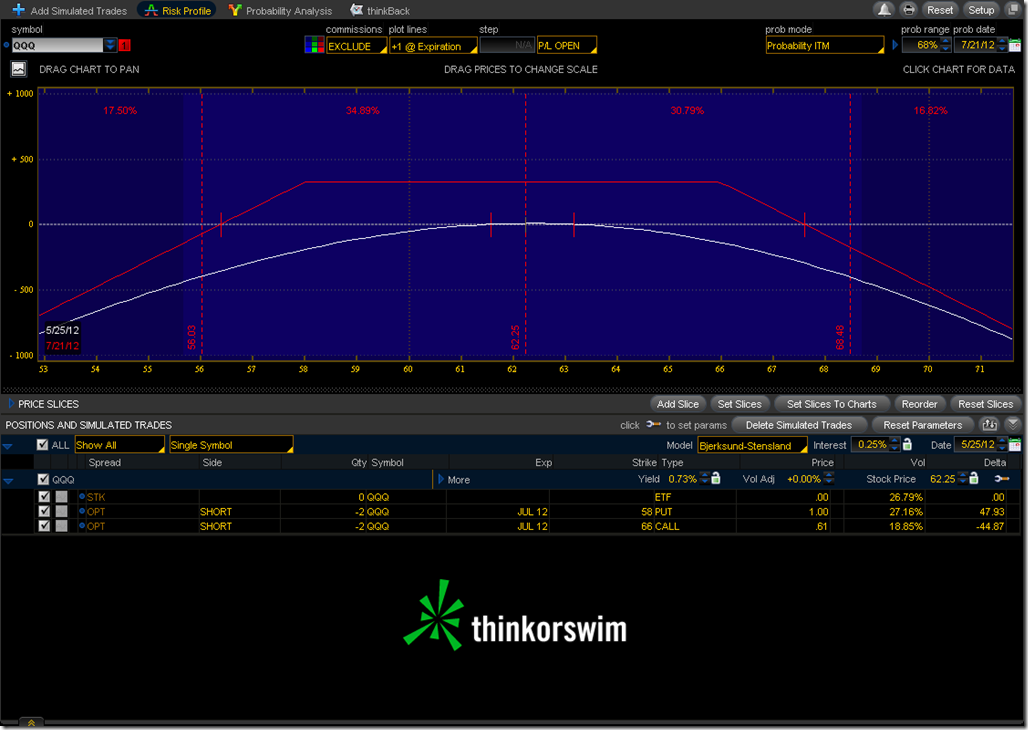Click the symbol QQQ input field
The width and height of the screenshot is (1028, 730).
tap(57, 45)
